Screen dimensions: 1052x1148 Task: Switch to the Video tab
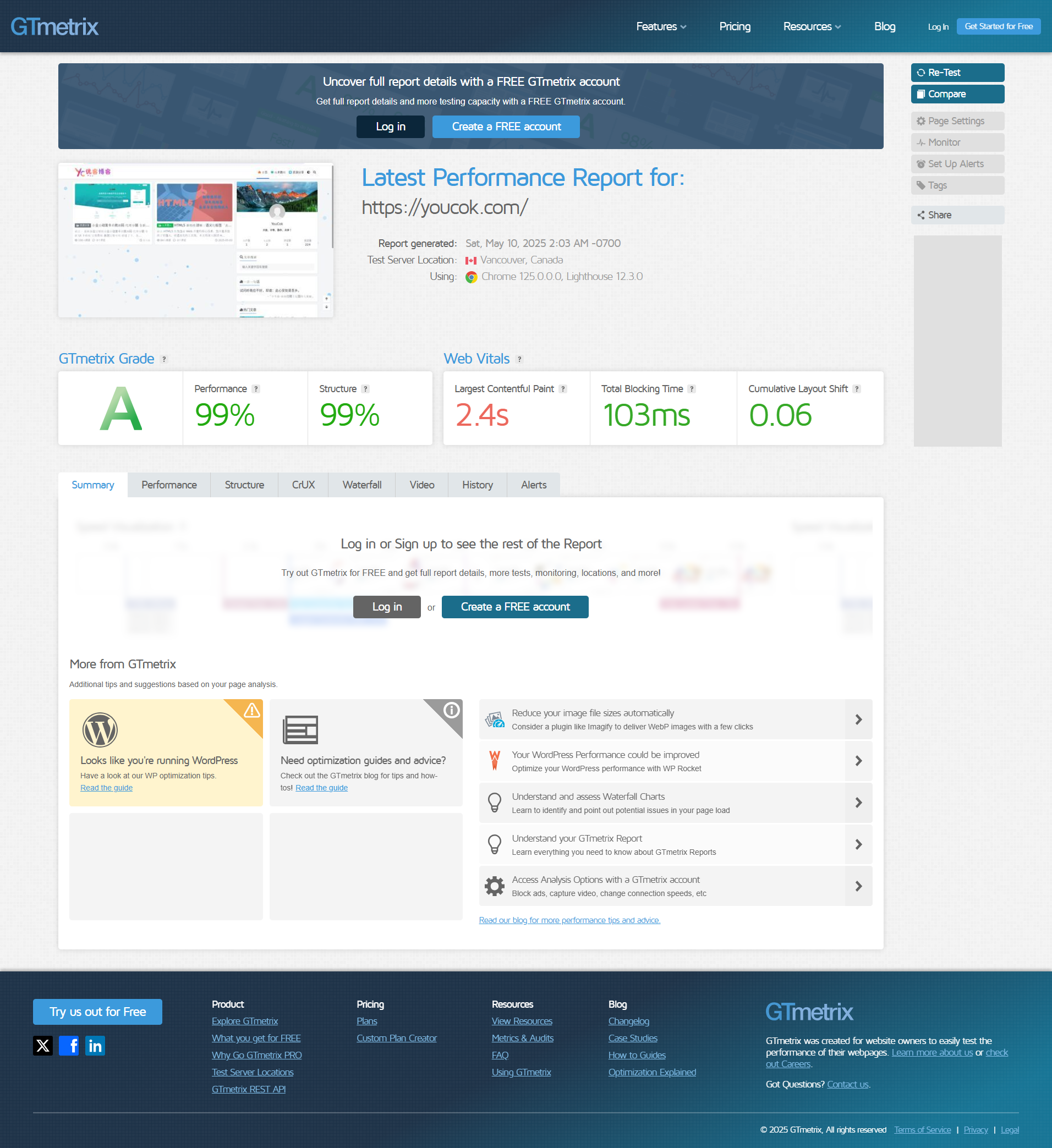421,485
